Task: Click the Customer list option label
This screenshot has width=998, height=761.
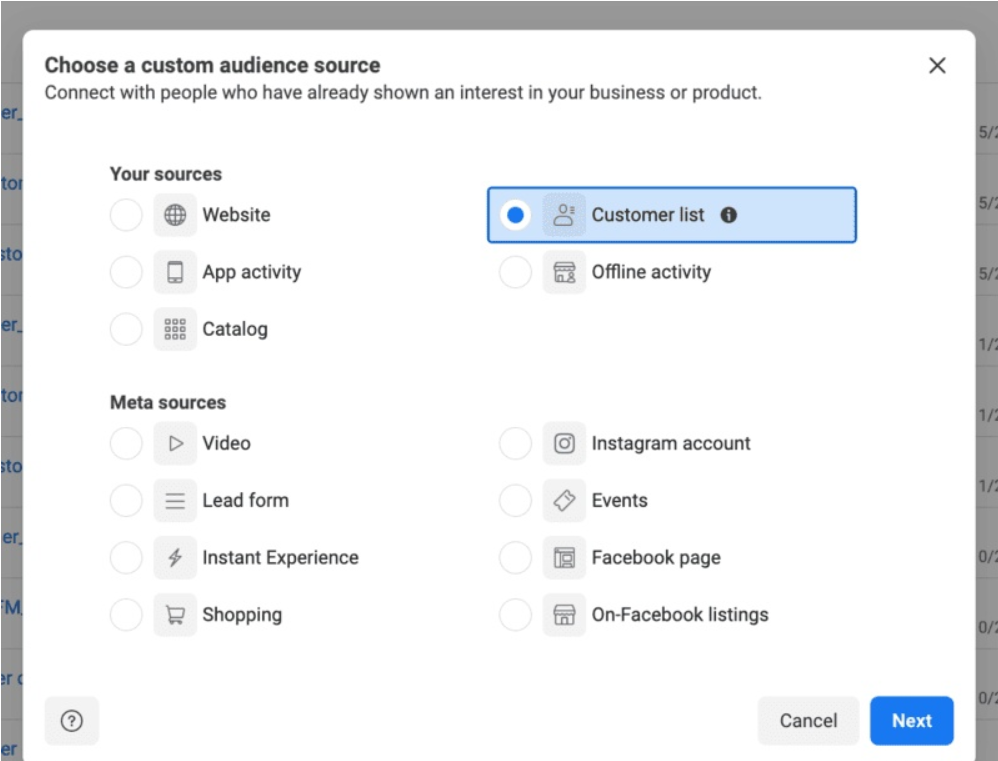Action: [x=647, y=215]
